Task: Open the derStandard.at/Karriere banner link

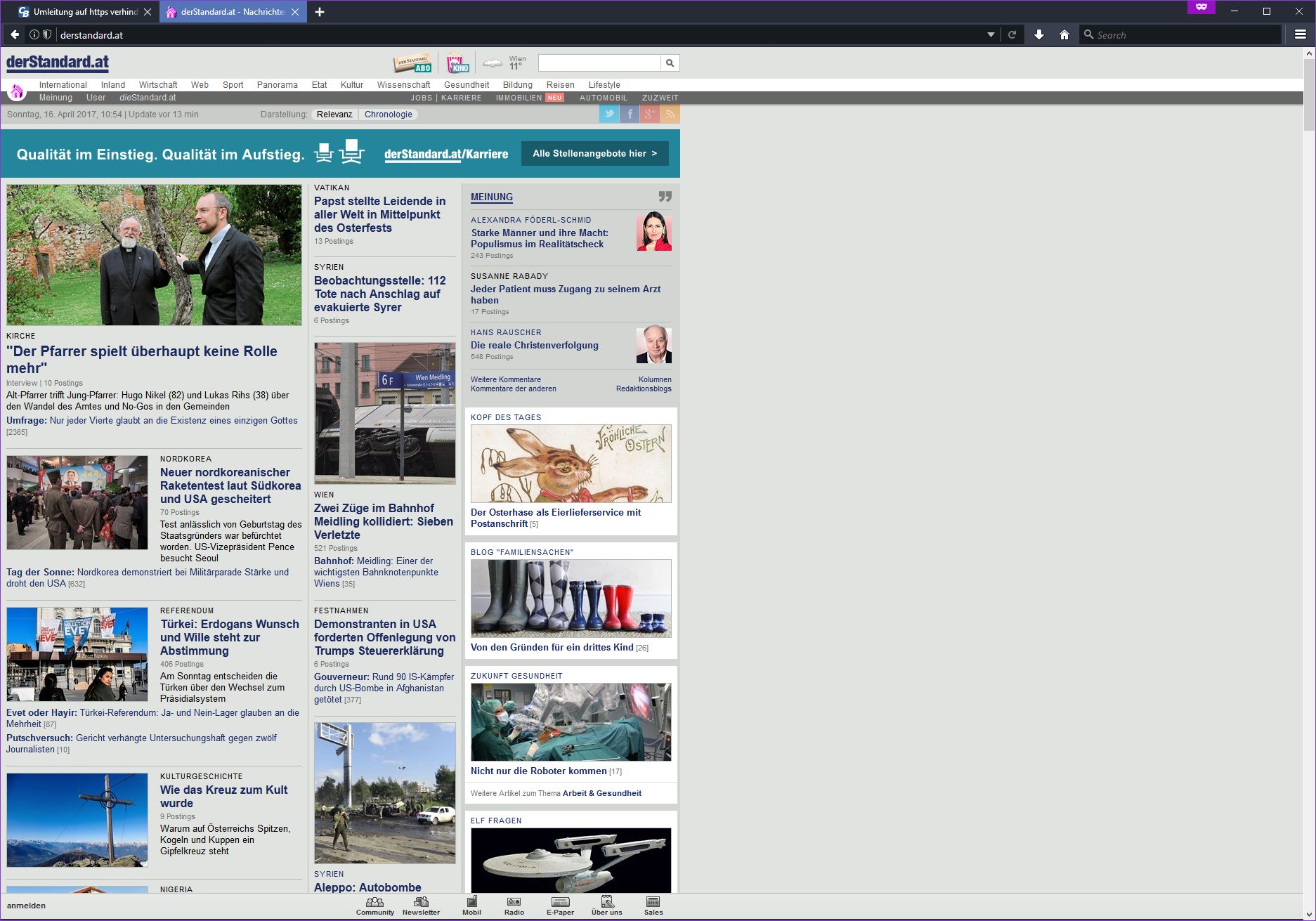Action: pyautogui.click(x=446, y=154)
